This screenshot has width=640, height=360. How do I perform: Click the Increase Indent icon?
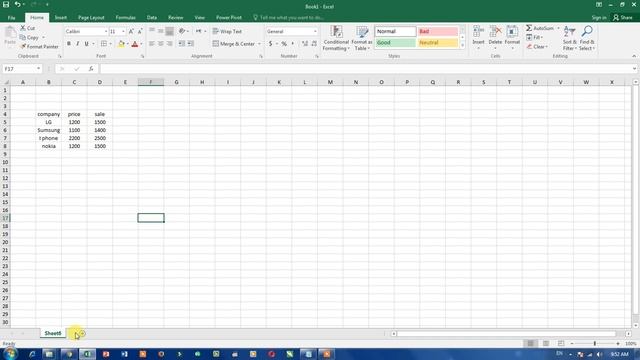[191, 44]
